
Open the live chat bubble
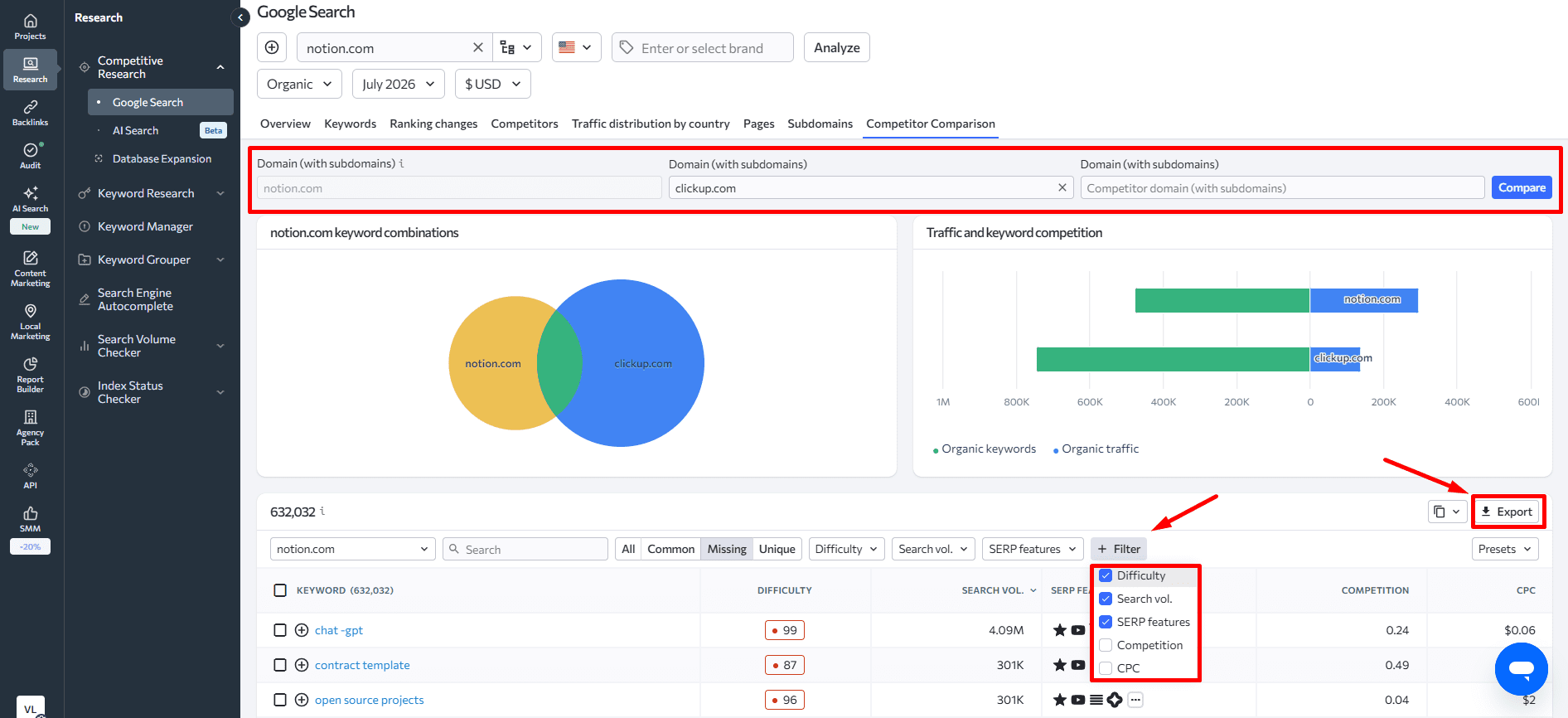(1521, 668)
